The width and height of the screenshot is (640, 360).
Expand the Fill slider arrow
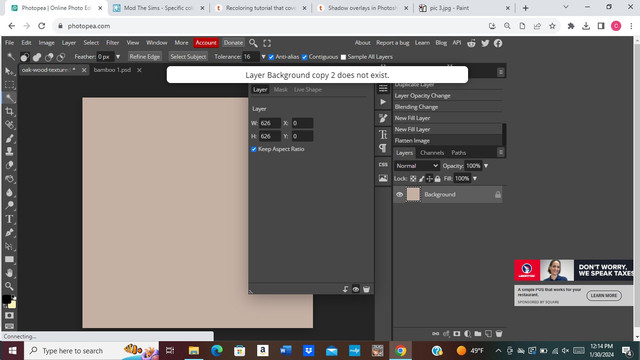pos(475,178)
